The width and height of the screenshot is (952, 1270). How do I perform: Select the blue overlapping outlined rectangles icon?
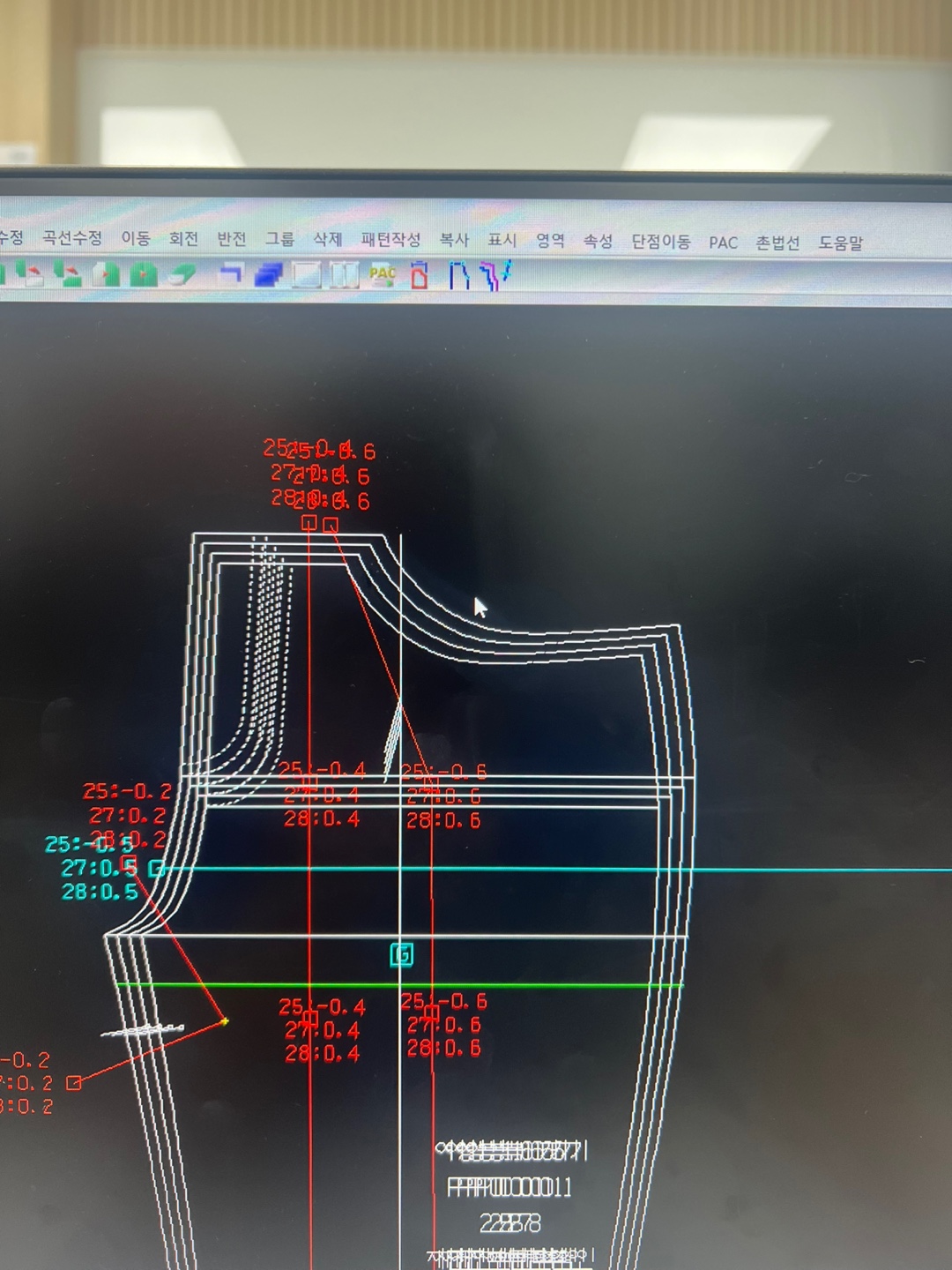tap(230, 274)
